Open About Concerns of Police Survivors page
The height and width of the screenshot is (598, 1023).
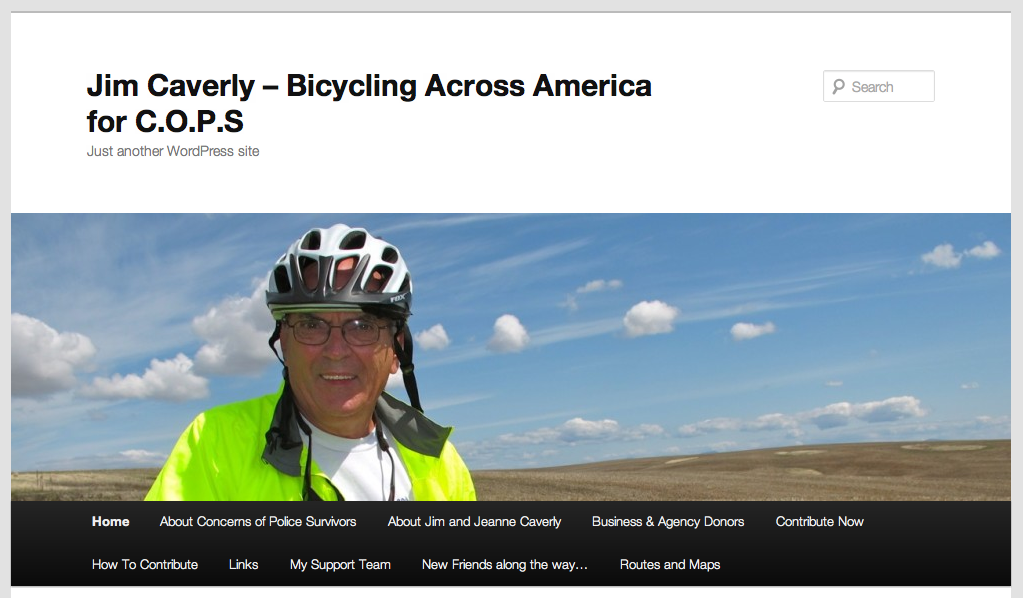point(258,522)
